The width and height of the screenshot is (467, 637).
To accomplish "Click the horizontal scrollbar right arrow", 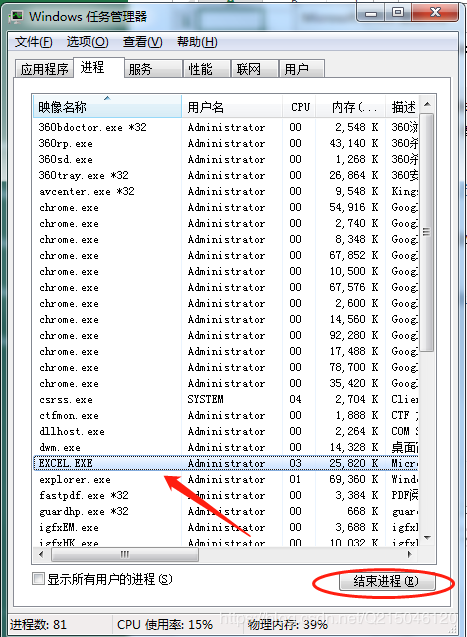I will point(409,554).
